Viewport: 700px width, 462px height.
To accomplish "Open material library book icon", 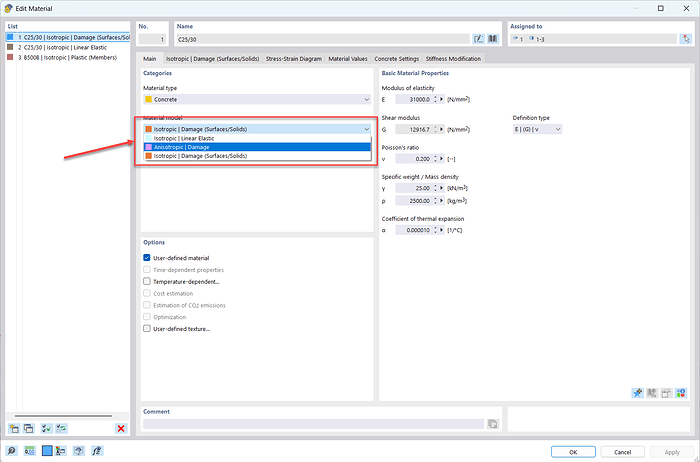I will click(492, 39).
